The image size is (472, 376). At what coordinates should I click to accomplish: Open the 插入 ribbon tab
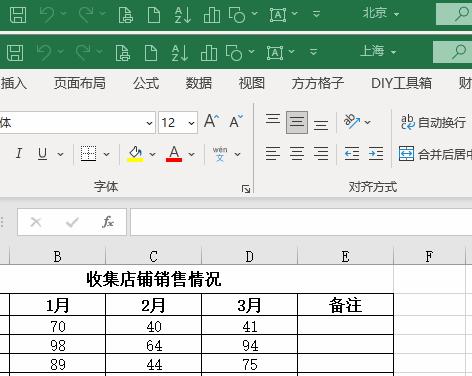(x=14, y=83)
